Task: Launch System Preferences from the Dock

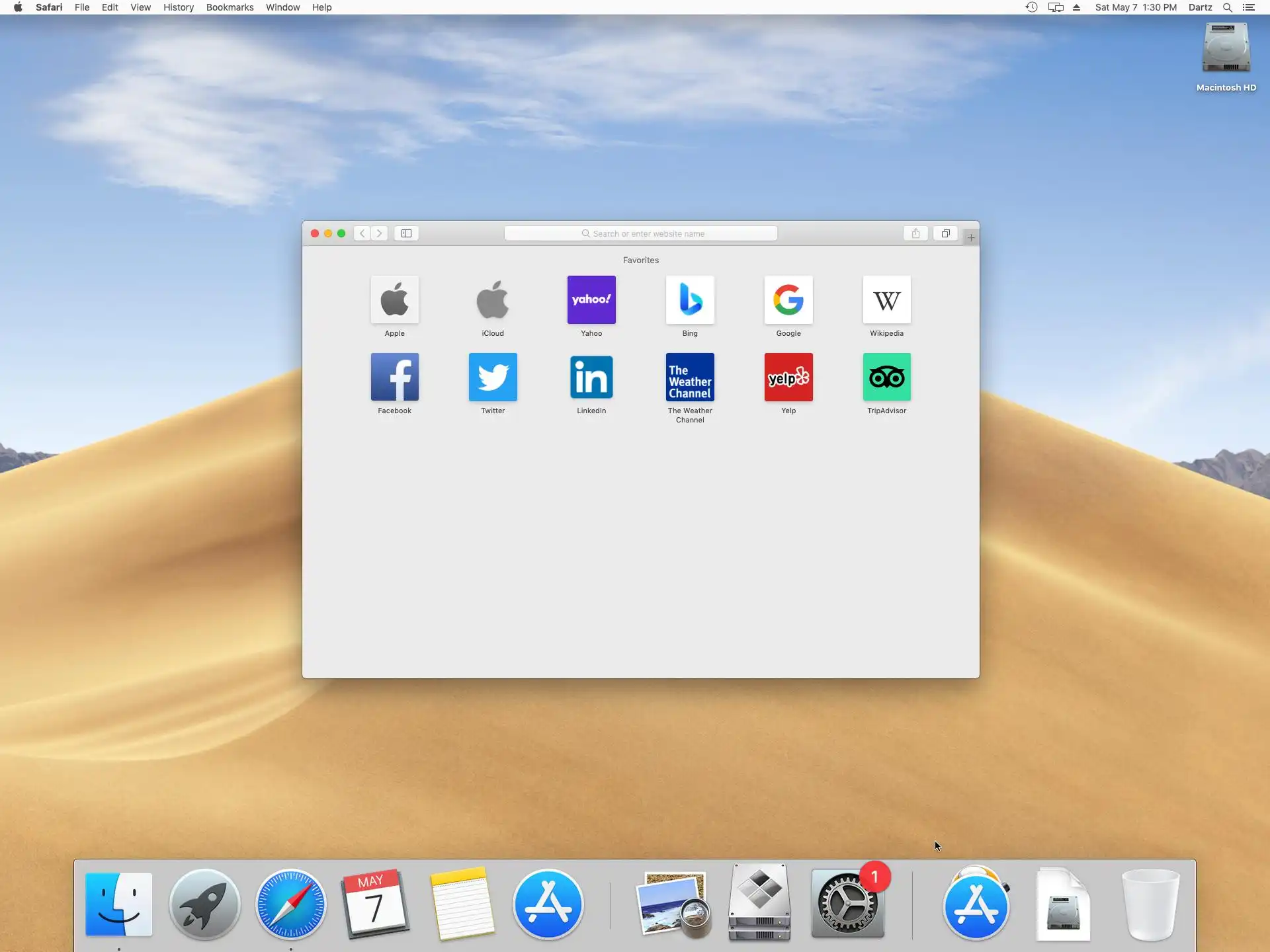Action: pos(847,904)
